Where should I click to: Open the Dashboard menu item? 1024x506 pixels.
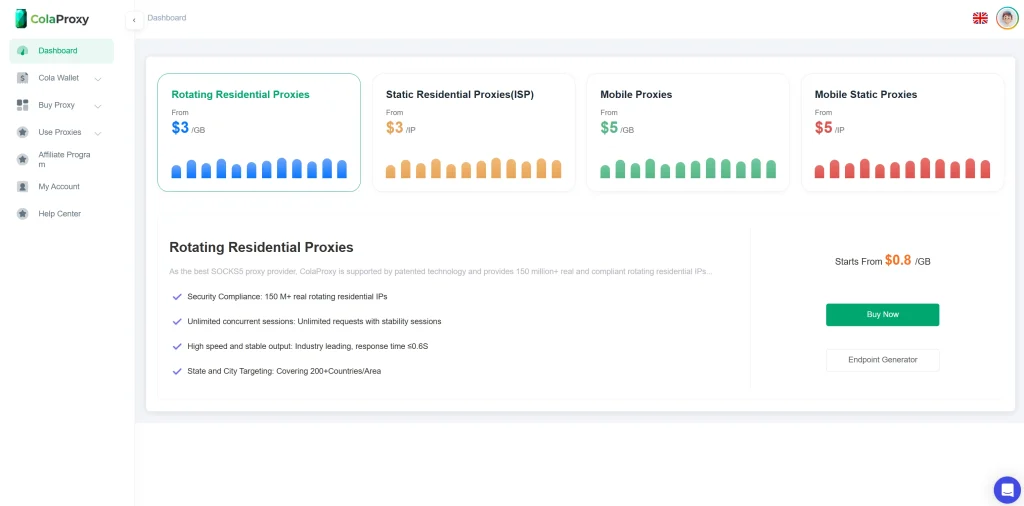(61, 51)
